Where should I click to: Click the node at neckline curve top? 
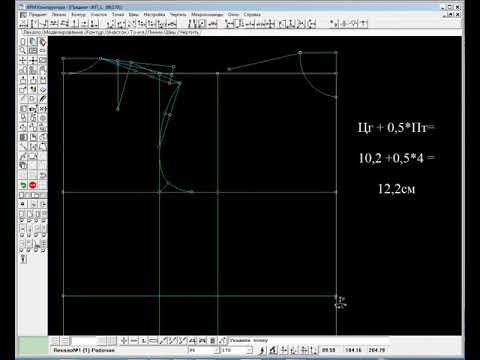[300, 53]
